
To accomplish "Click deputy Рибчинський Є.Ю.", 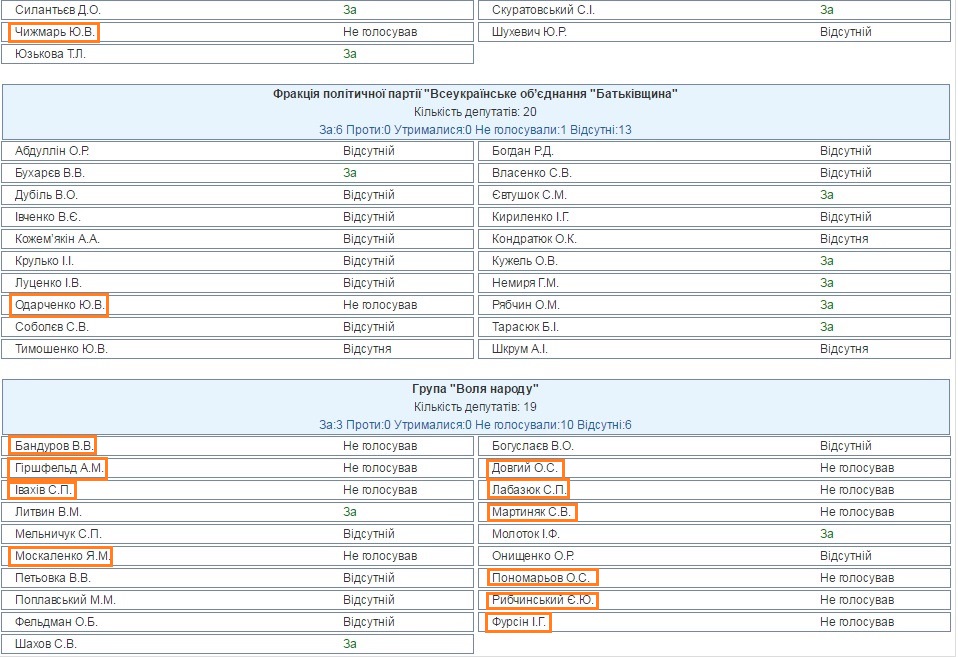I will point(543,600).
